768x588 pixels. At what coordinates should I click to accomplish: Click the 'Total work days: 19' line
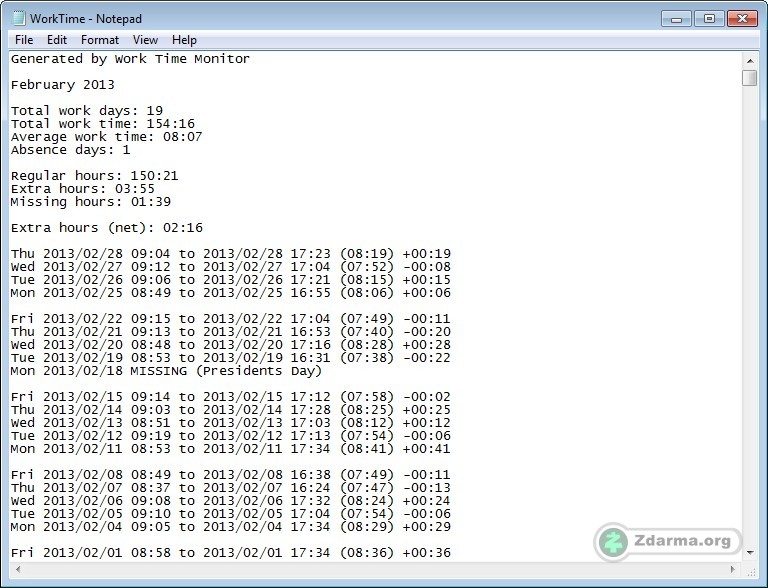87,111
